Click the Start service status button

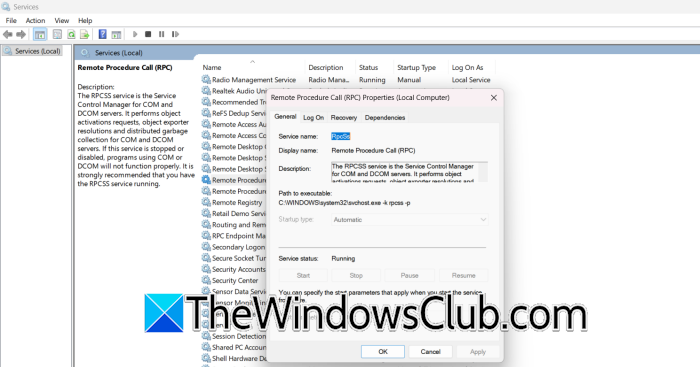pyautogui.click(x=303, y=275)
